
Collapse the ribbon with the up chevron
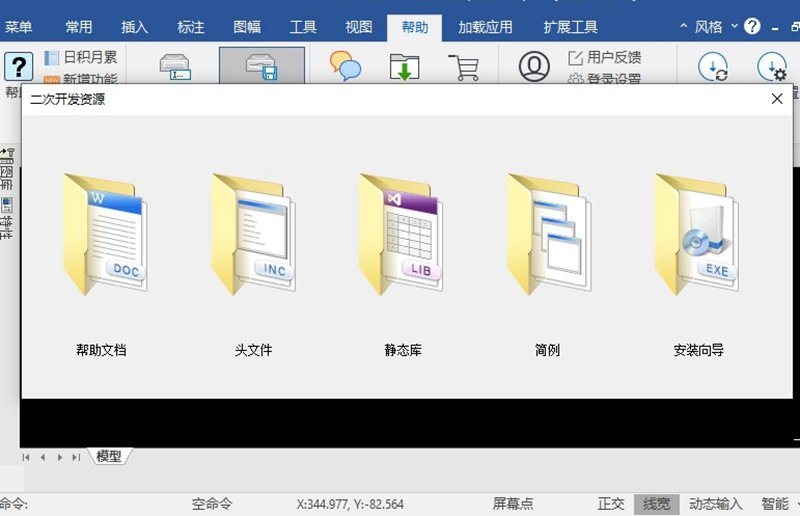(684, 26)
